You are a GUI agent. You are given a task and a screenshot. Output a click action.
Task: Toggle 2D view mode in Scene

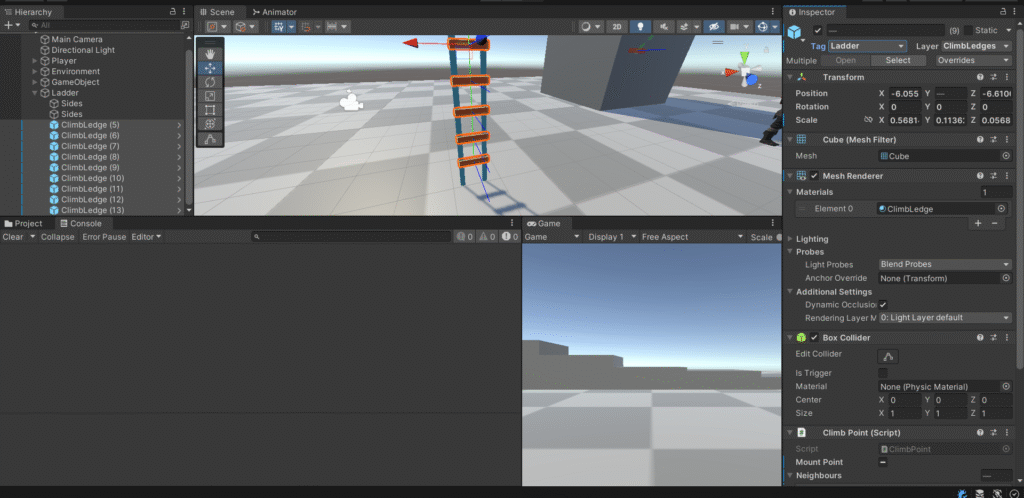click(617, 27)
